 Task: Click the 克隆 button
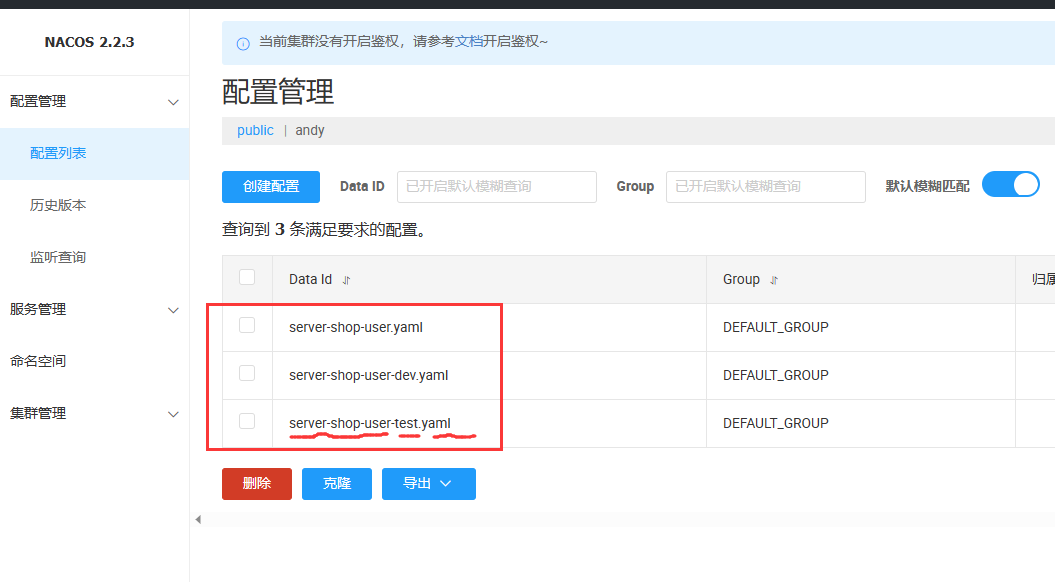(x=336, y=484)
